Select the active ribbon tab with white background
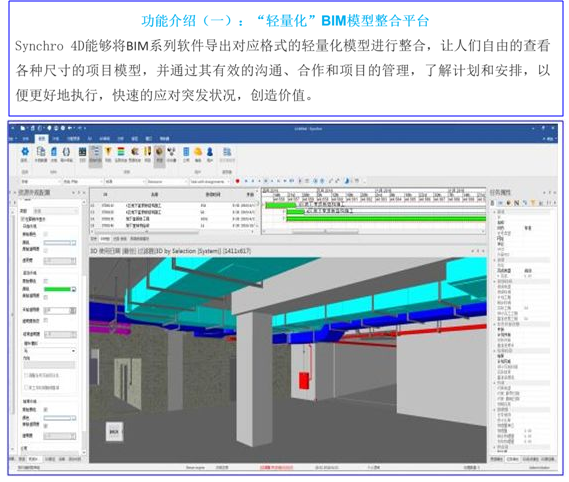Image resolution: width=569 pixels, height=482 pixels. pos(42,139)
